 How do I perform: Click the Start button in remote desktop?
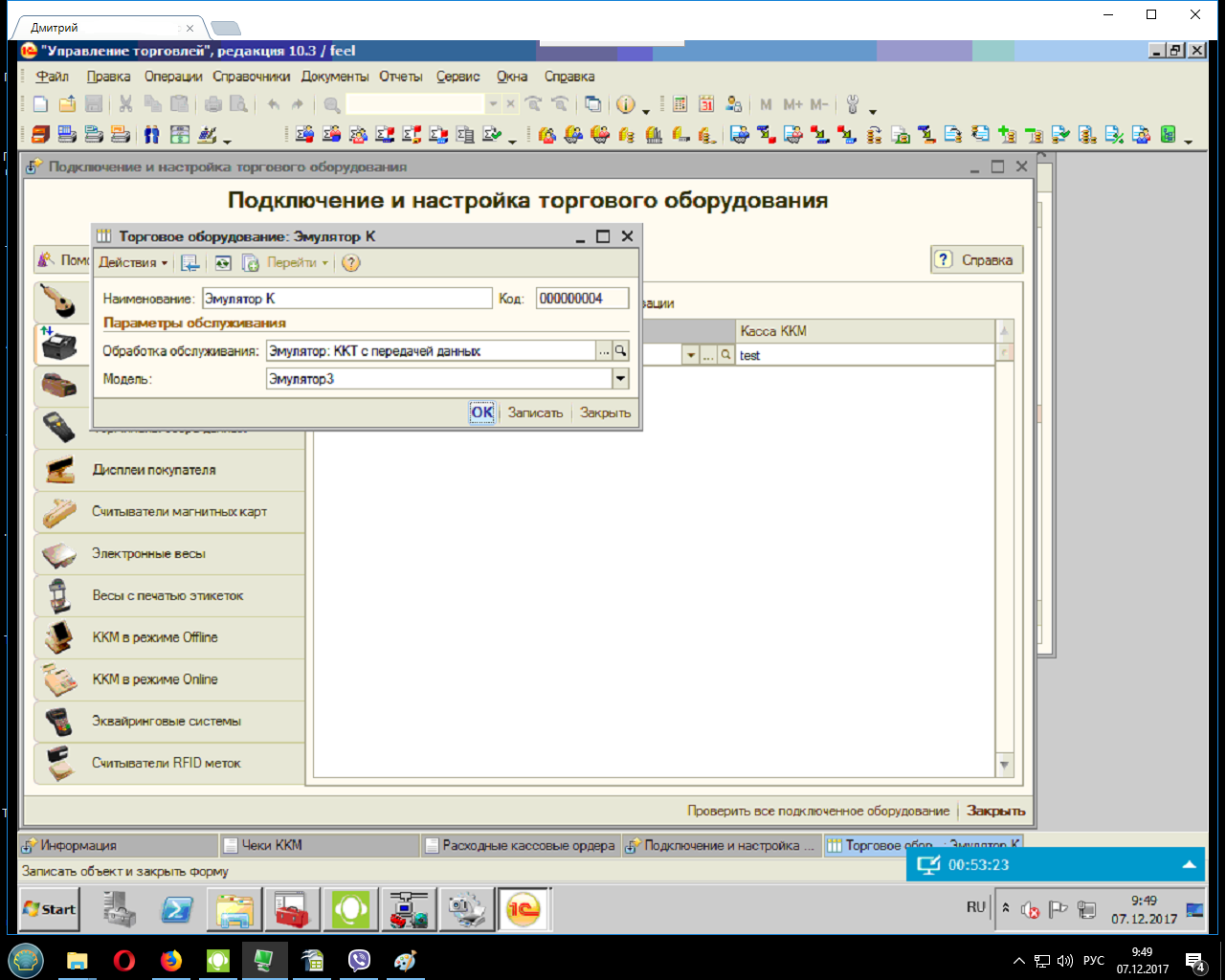point(50,909)
